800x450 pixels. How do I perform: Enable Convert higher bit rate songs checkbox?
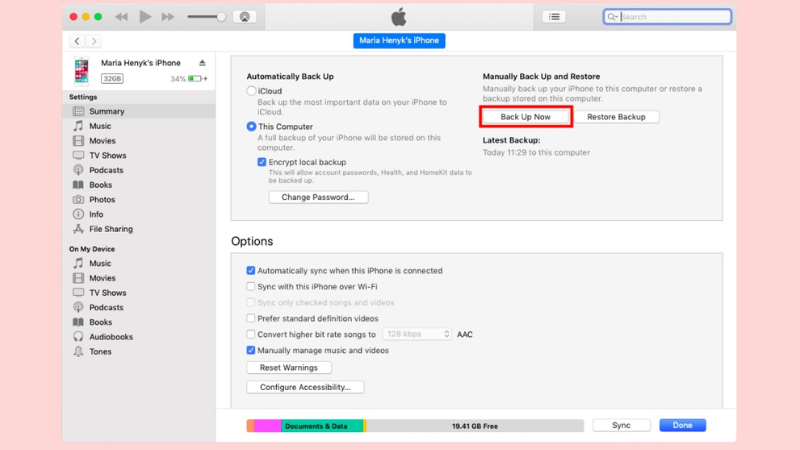251,335
